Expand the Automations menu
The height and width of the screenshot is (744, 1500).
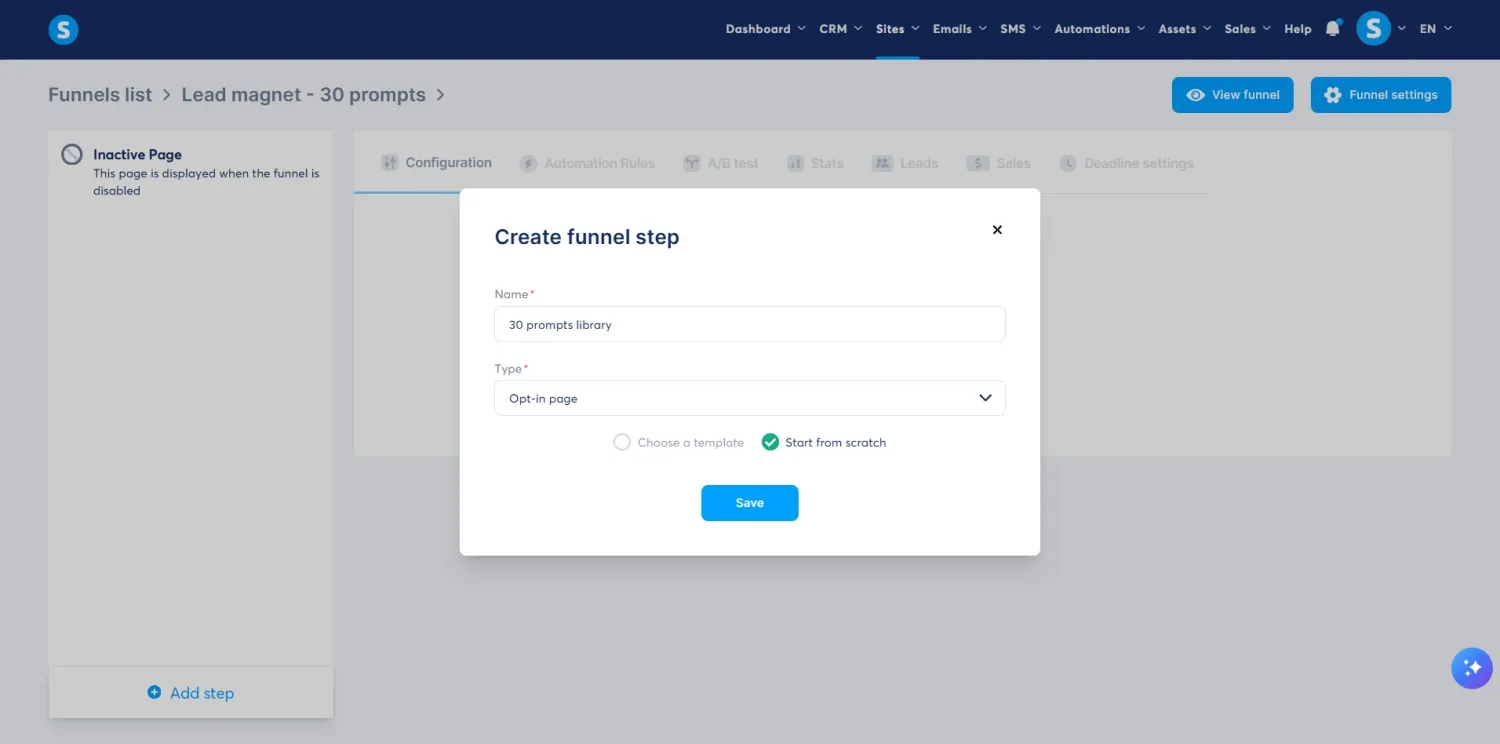click(1099, 29)
